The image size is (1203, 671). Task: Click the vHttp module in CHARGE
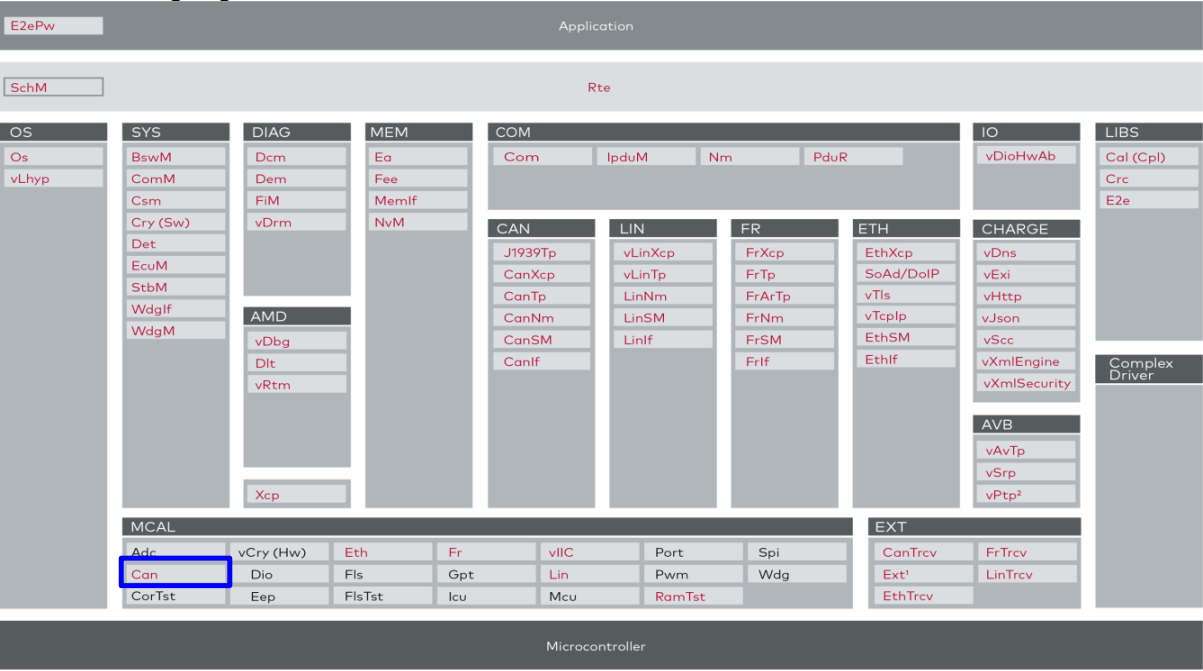[1027, 296]
